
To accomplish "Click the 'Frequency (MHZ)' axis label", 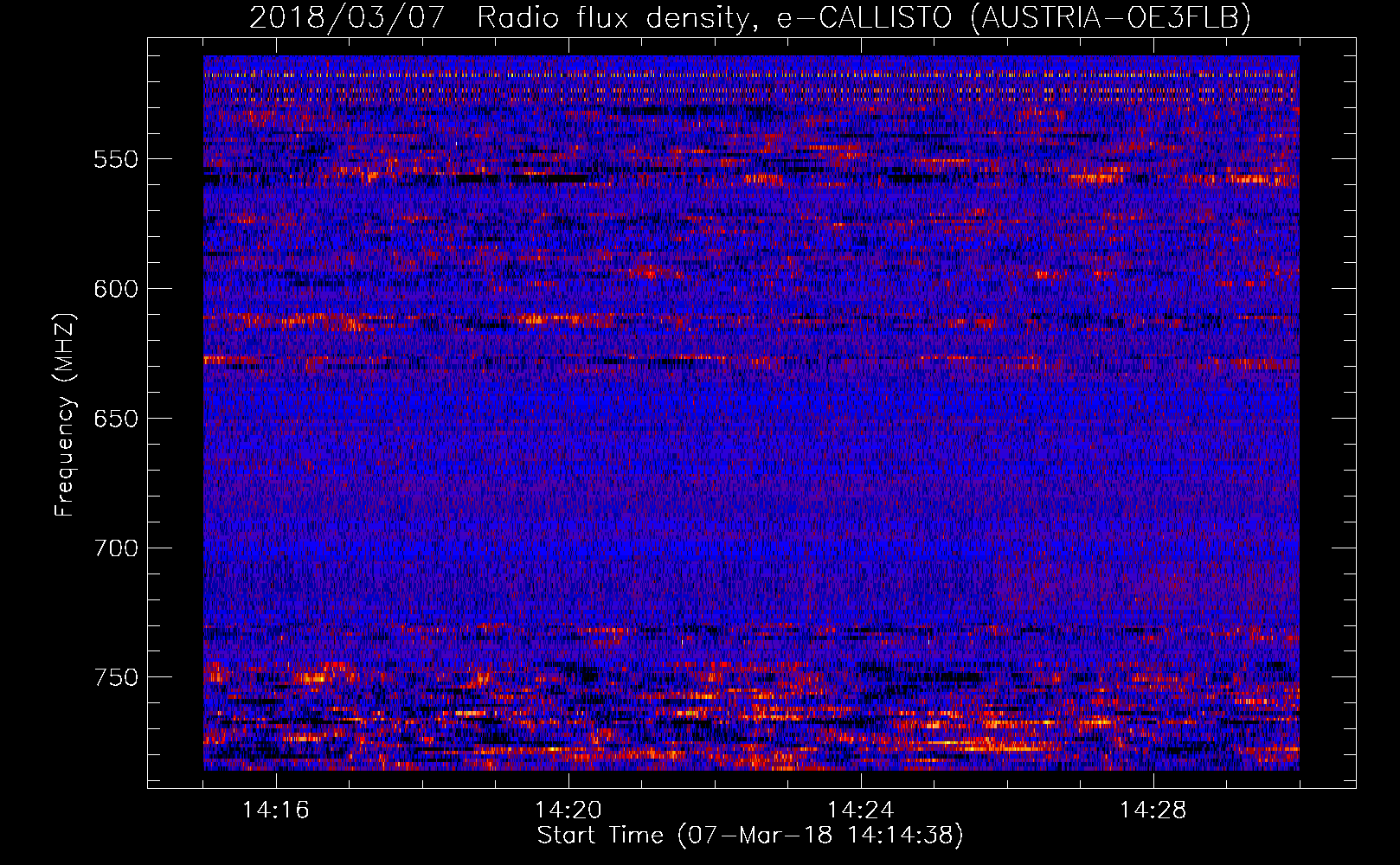I will (65, 414).
